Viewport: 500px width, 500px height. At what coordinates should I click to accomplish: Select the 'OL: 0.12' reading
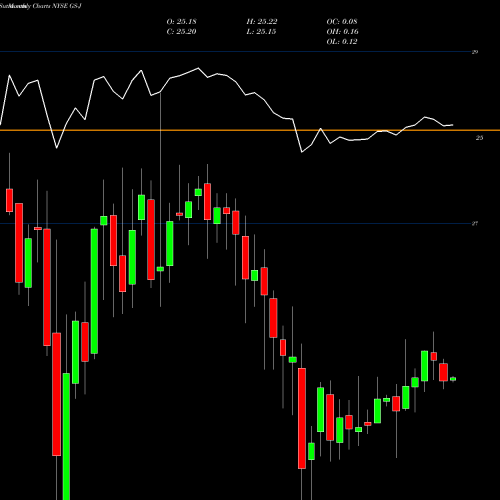click(x=342, y=42)
